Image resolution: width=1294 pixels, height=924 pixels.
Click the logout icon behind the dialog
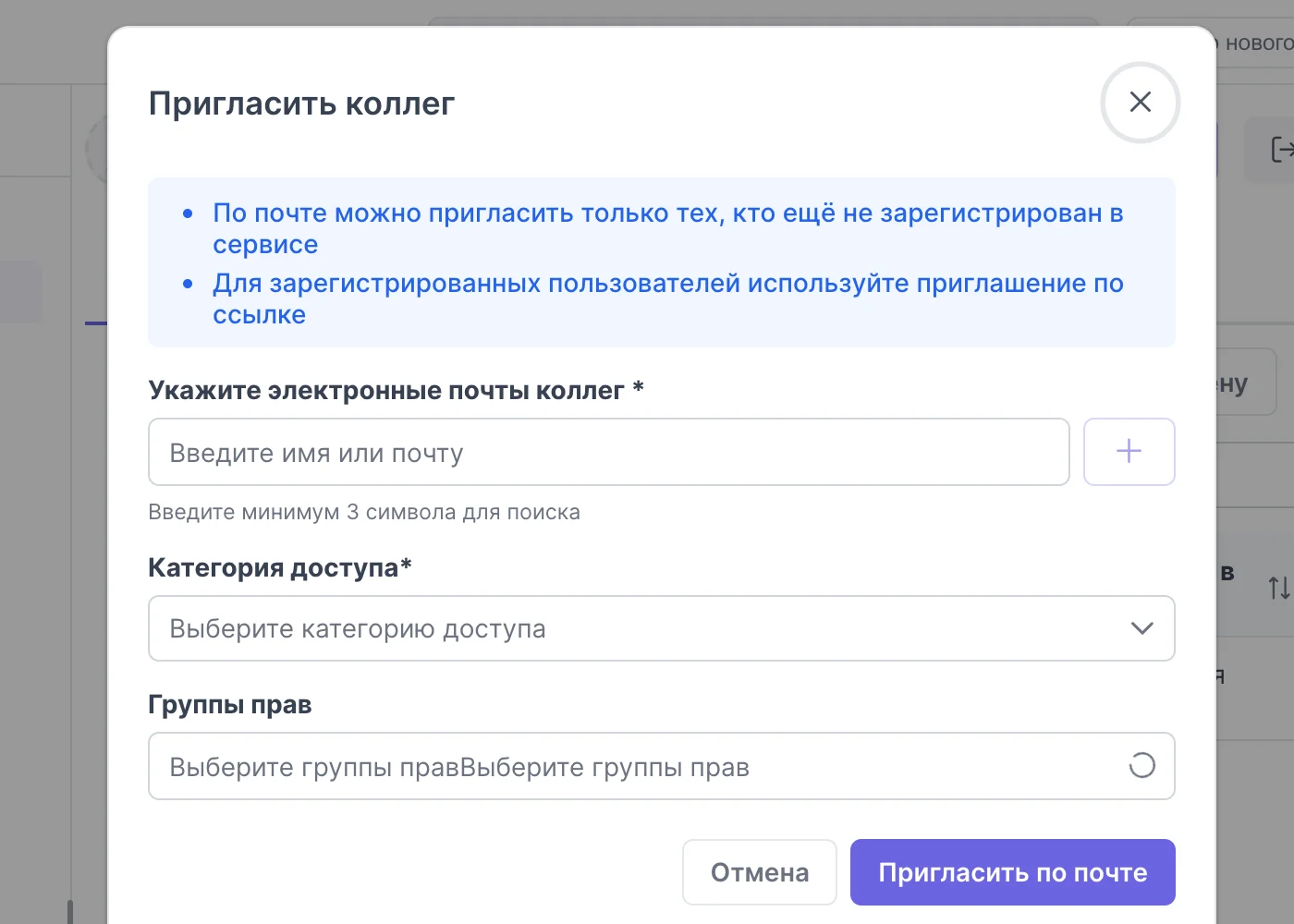pos(1281,150)
